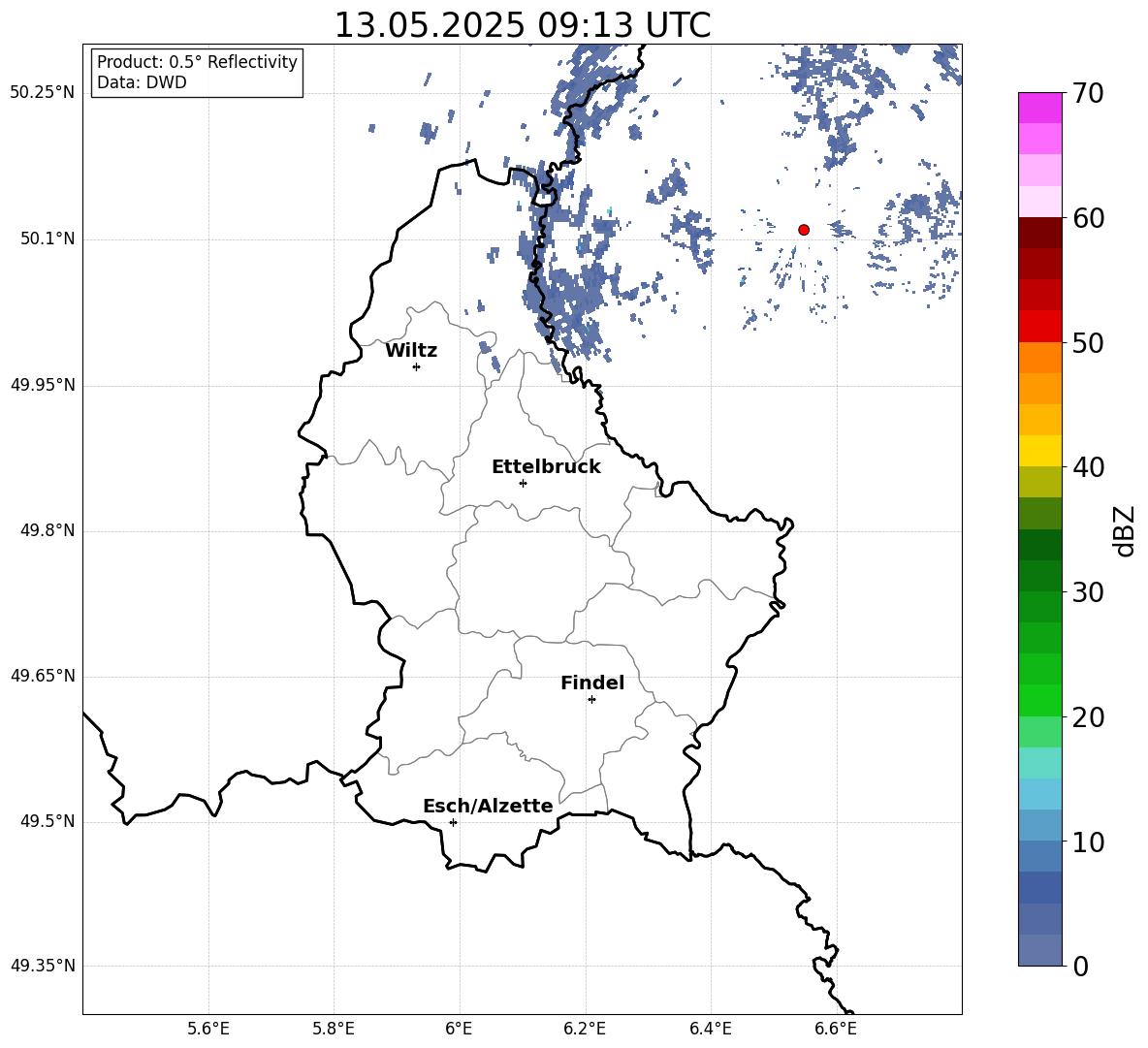
Task: Click the 6.6°E longitude label
Action: [x=836, y=1029]
